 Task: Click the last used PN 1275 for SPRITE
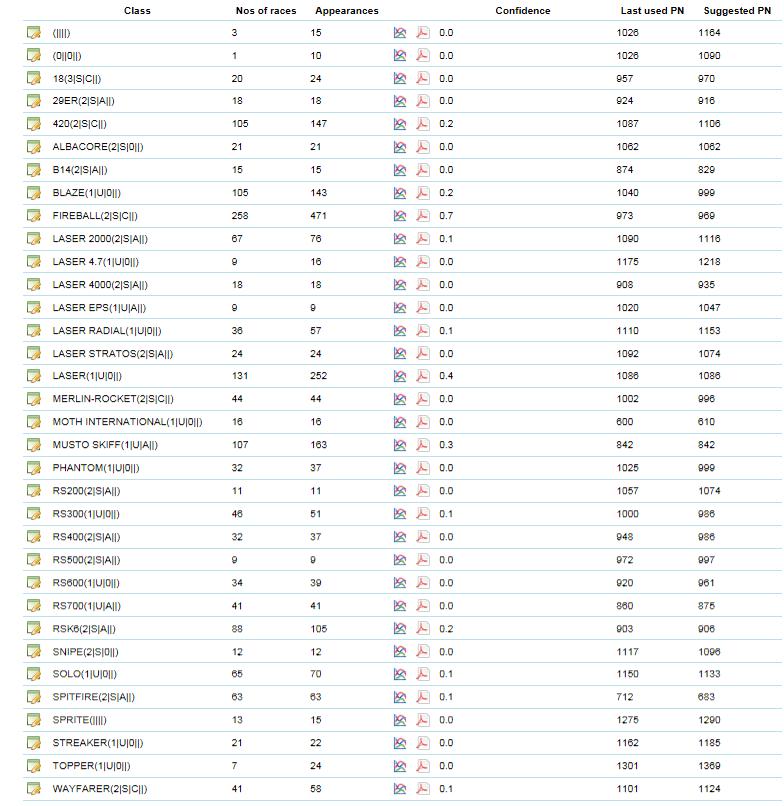628,720
